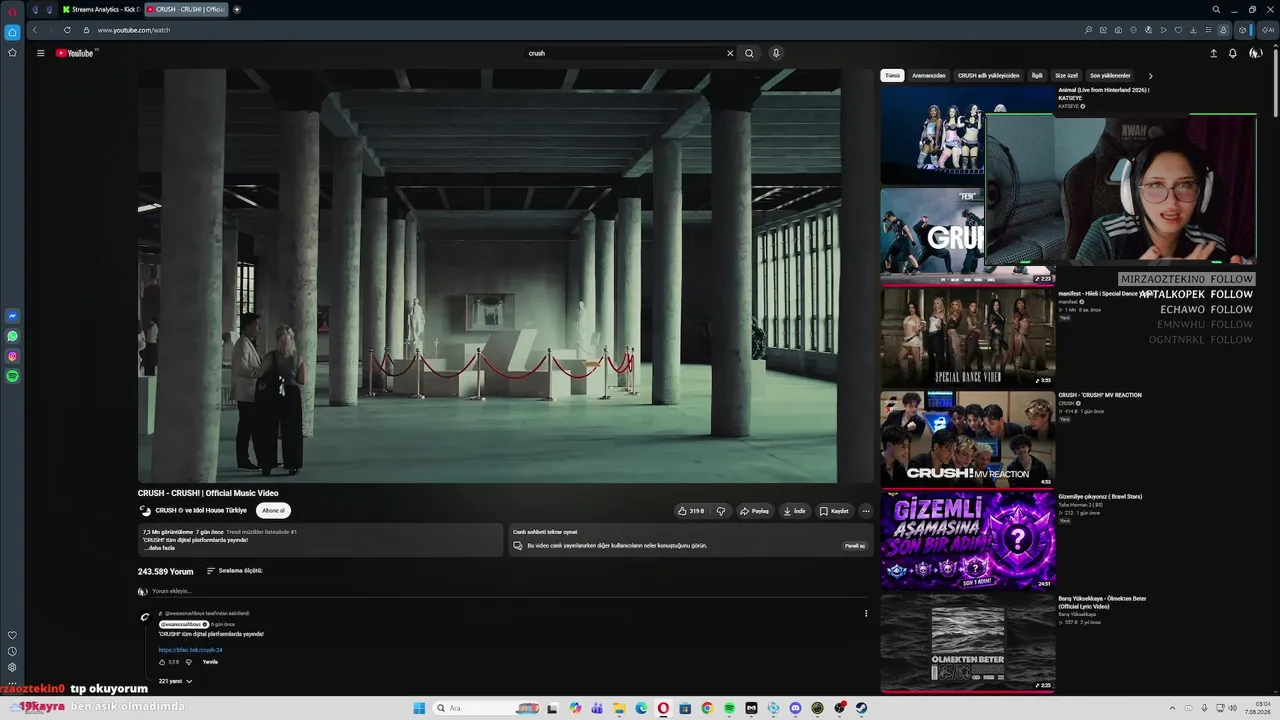The height and width of the screenshot is (720, 1280).
Task: Open the YouTube create/upload icon
Action: (x=1213, y=53)
